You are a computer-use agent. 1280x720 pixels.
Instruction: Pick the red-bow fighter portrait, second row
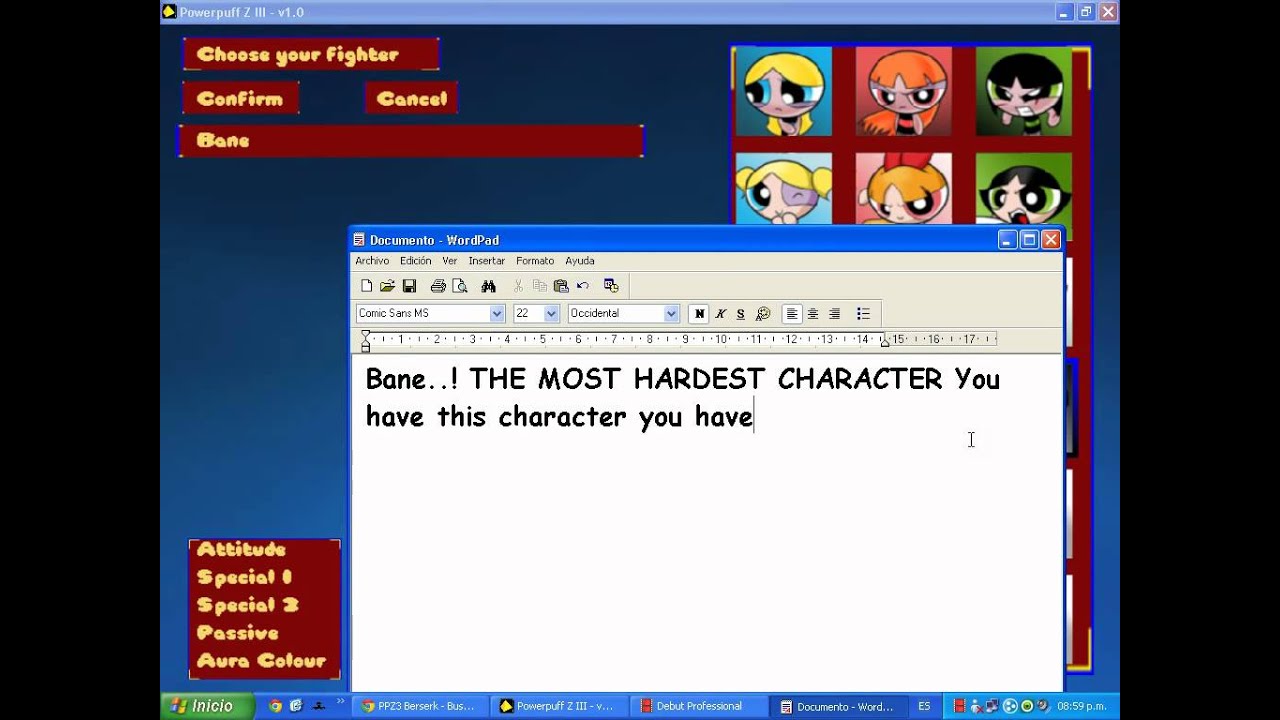coord(903,189)
